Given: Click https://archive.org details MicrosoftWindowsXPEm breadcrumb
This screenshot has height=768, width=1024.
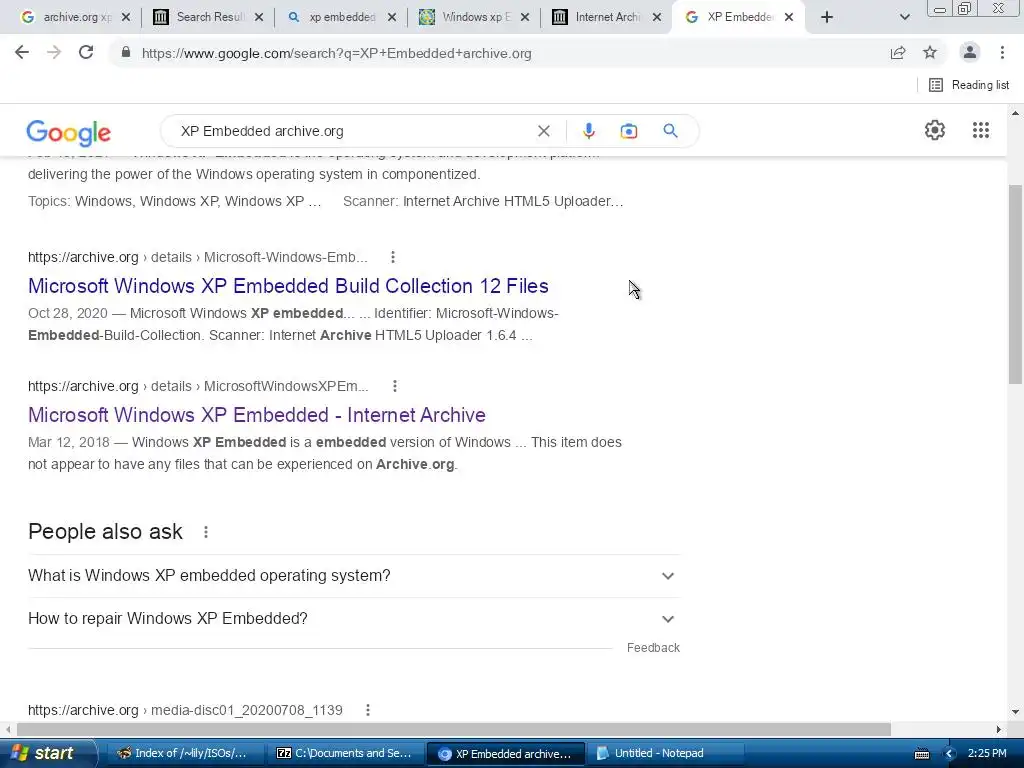Looking at the screenshot, I should pos(198,387).
